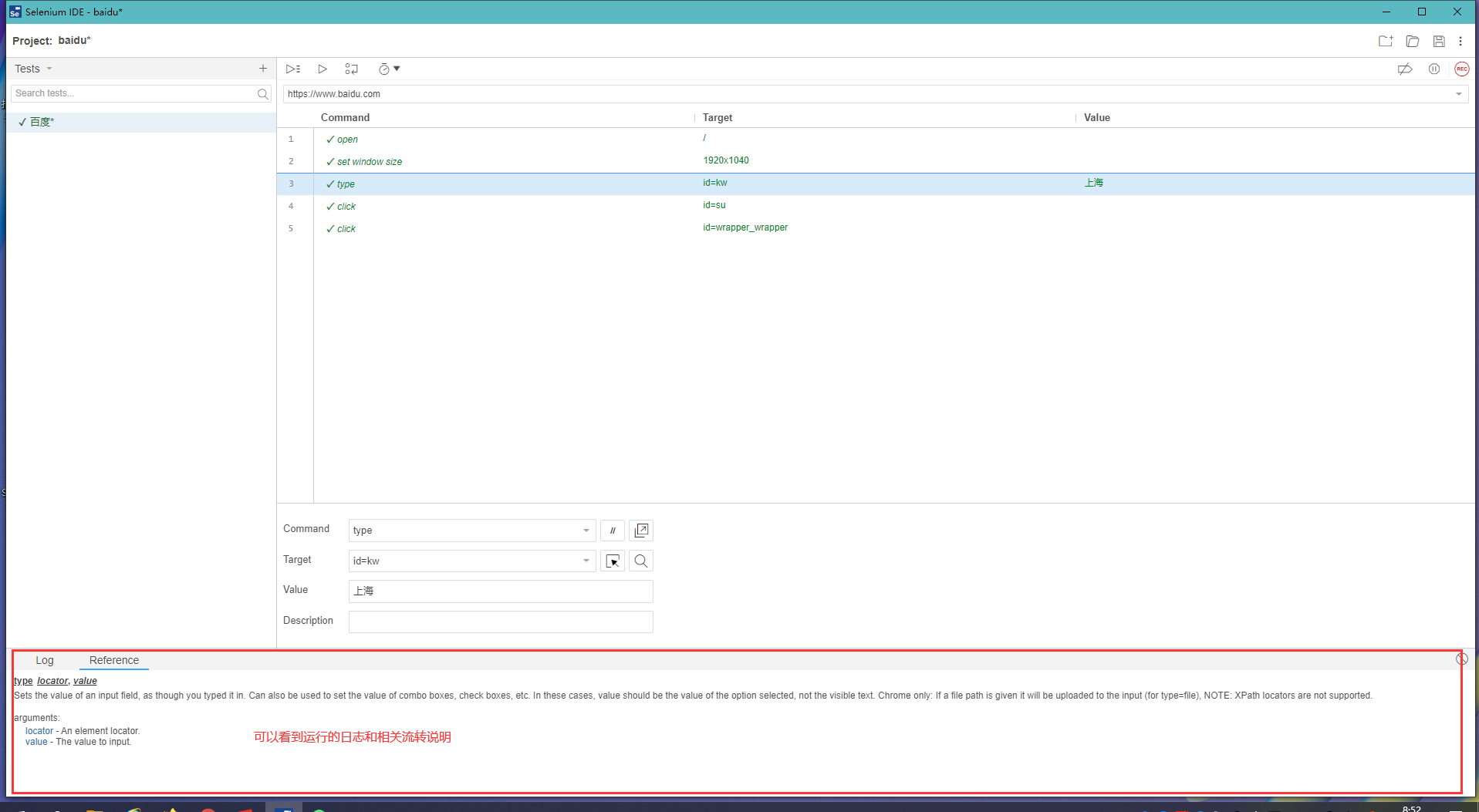Click the locator argument link
This screenshot has height=812, width=1479.
tap(39, 731)
